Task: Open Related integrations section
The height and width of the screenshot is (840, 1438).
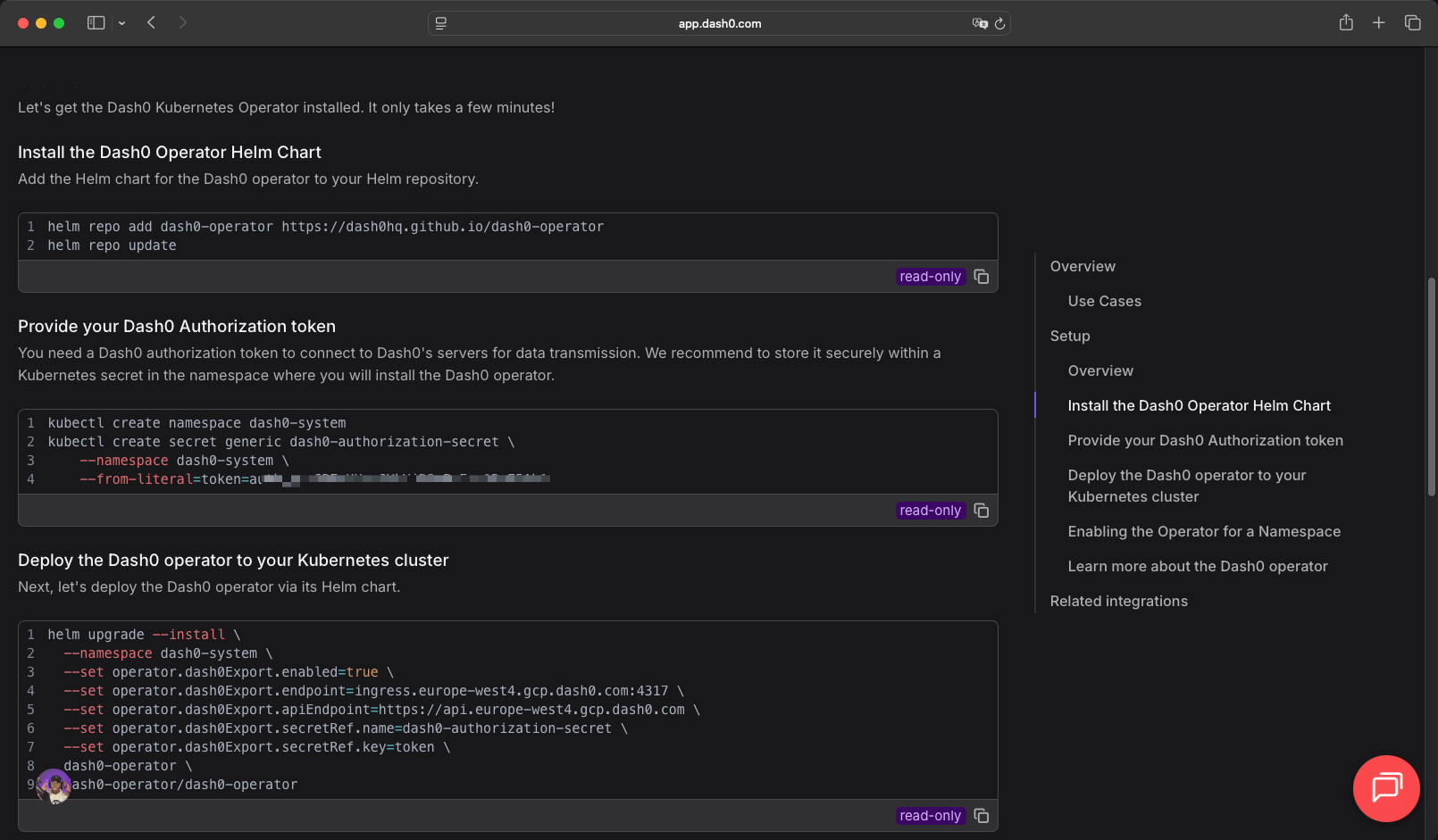Action: 1119,601
